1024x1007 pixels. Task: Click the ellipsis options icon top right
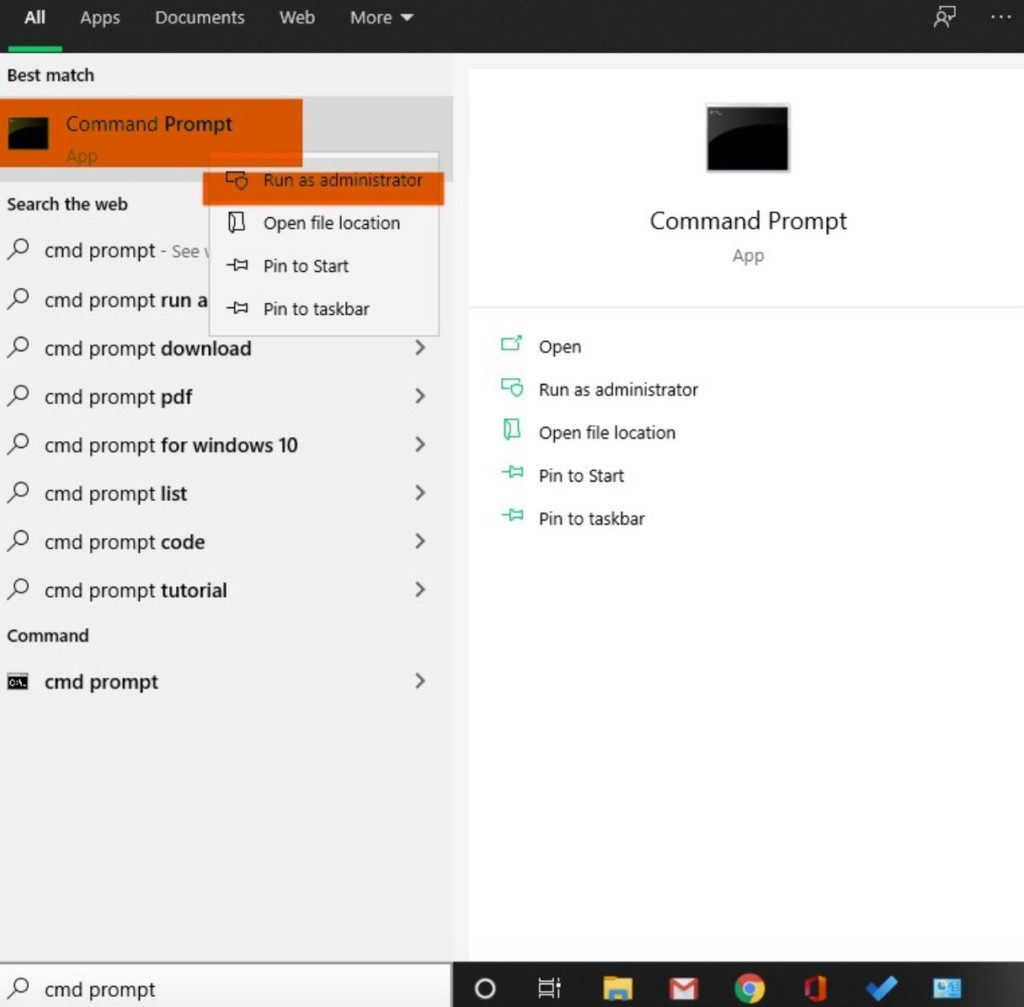click(1001, 17)
